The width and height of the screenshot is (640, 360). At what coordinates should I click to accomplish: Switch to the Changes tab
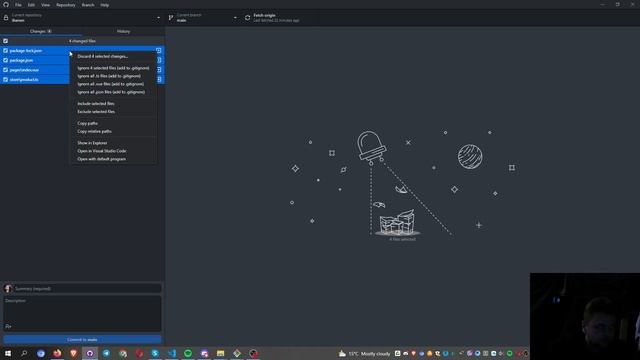coord(41,31)
